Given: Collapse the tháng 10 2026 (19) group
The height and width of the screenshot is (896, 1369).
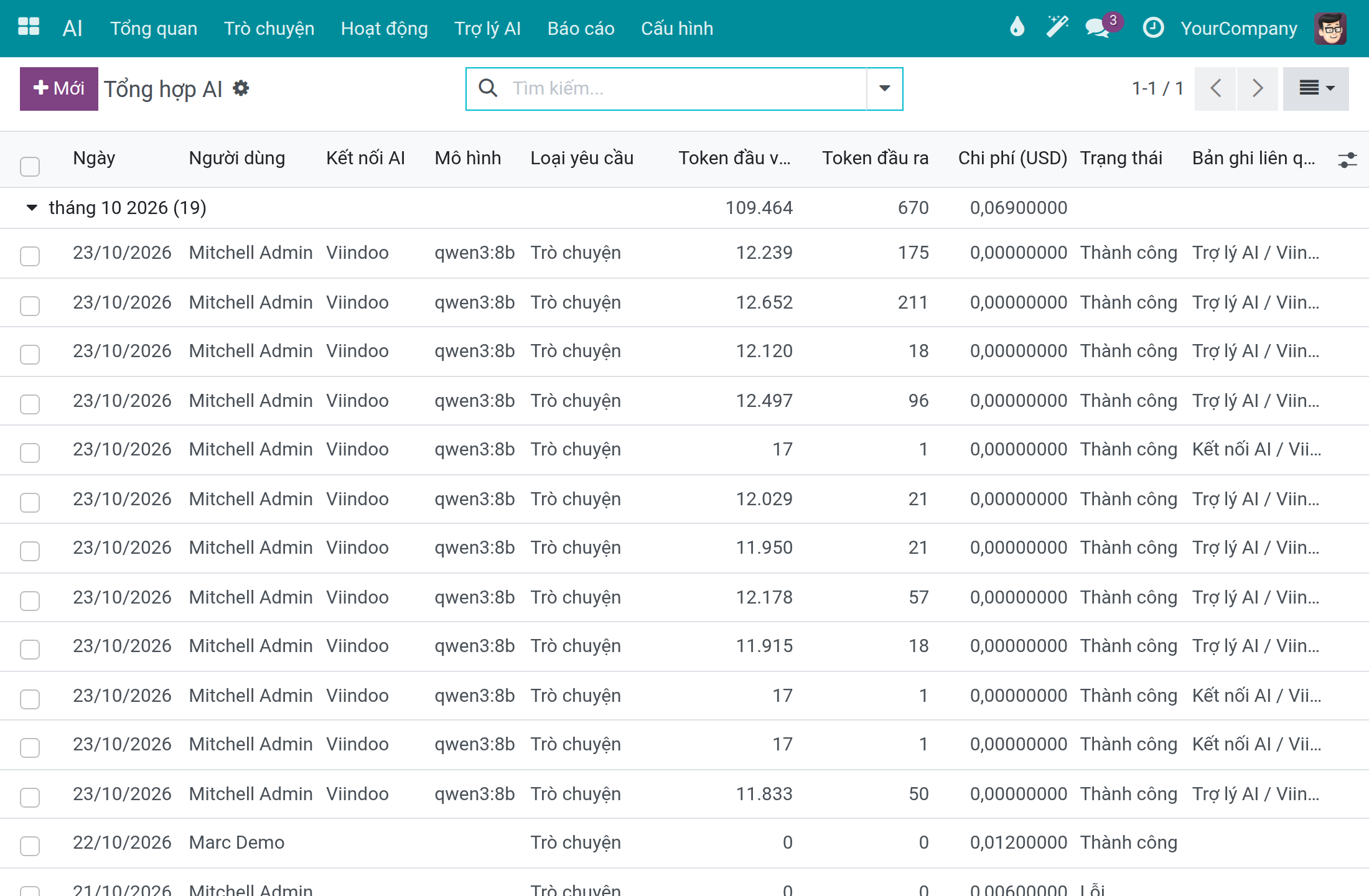Looking at the screenshot, I should pos(32,208).
